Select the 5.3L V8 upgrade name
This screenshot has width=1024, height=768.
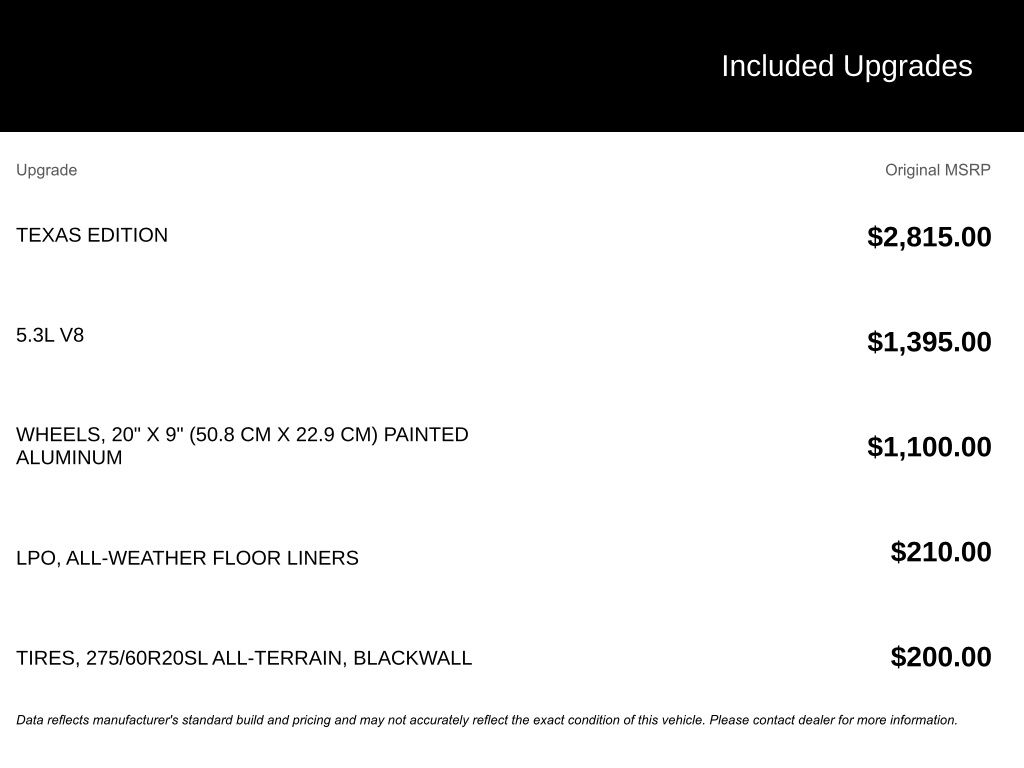[x=50, y=335]
